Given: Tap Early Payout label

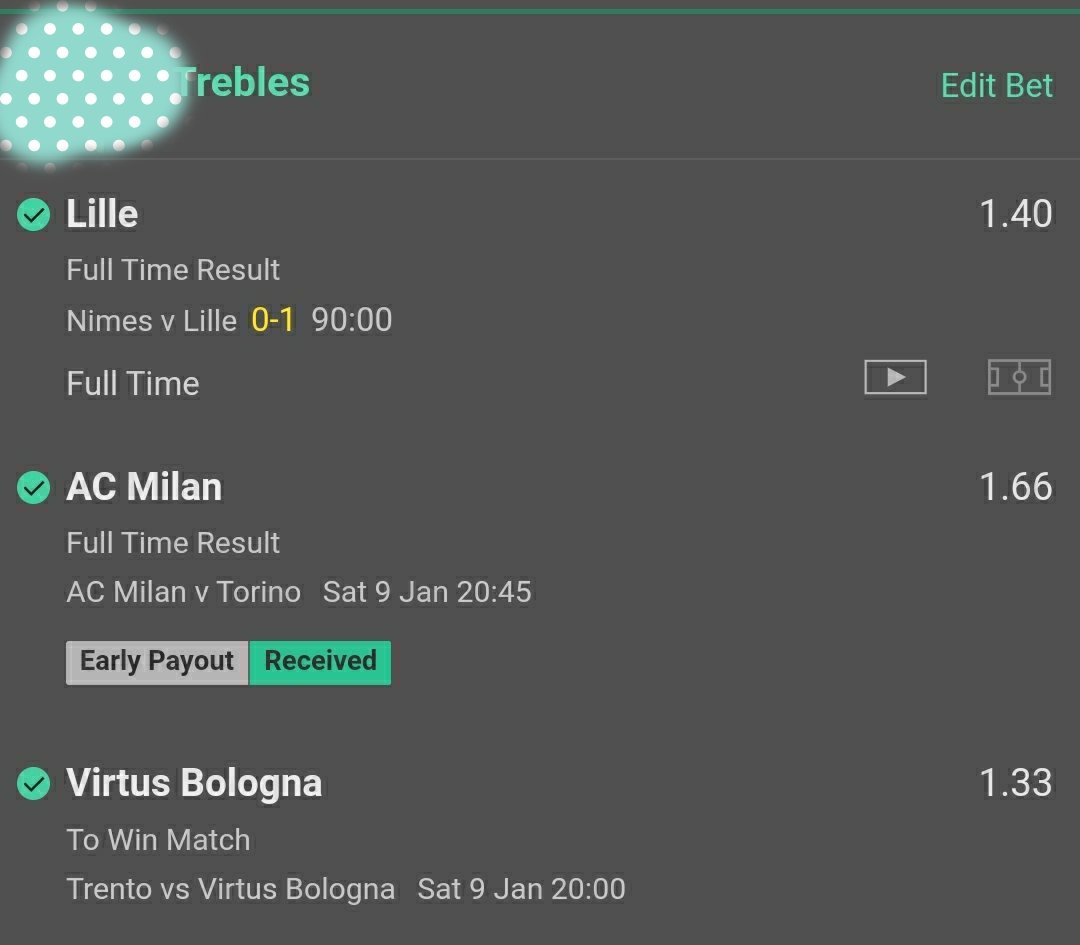Looking at the screenshot, I should (x=157, y=661).
